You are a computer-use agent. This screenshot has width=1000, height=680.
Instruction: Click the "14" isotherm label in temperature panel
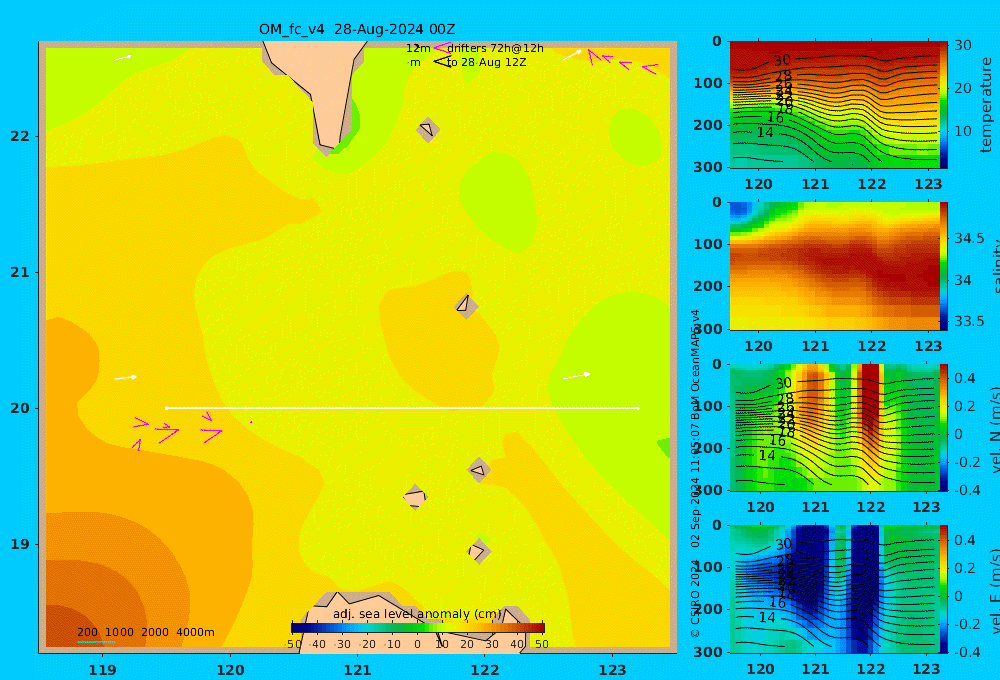[765, 133]
